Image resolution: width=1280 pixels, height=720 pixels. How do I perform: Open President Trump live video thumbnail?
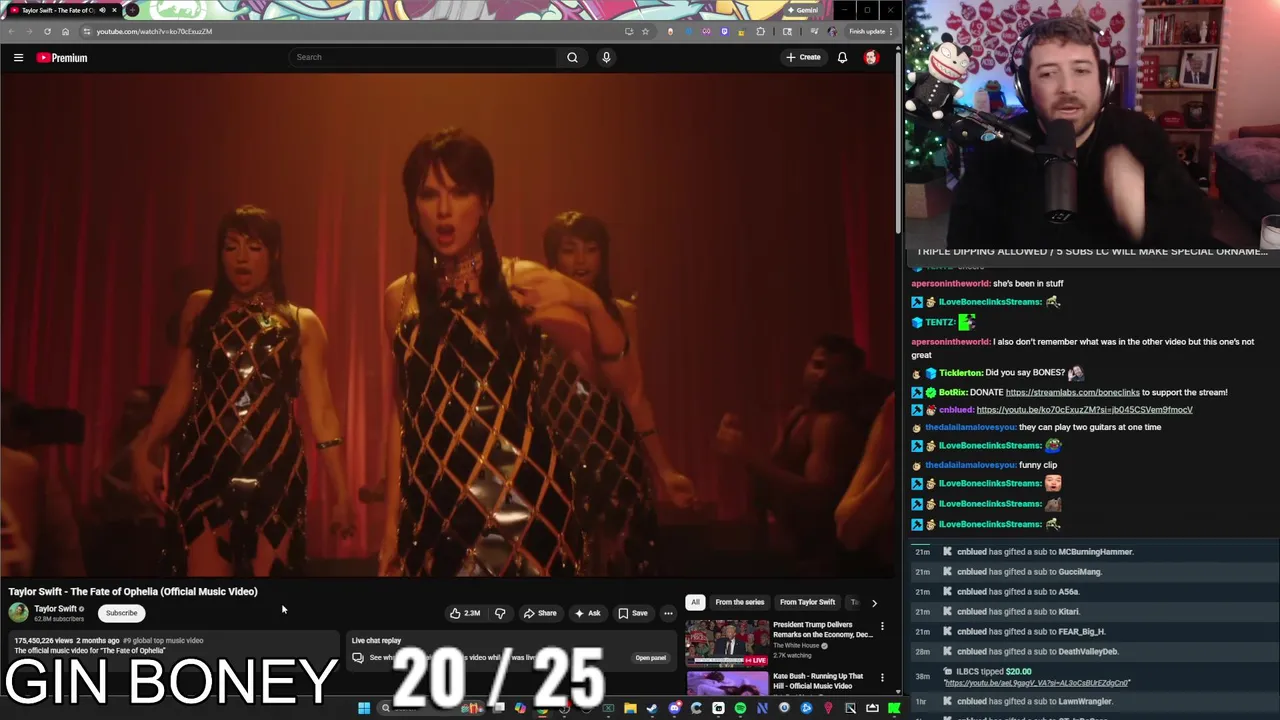727,643
